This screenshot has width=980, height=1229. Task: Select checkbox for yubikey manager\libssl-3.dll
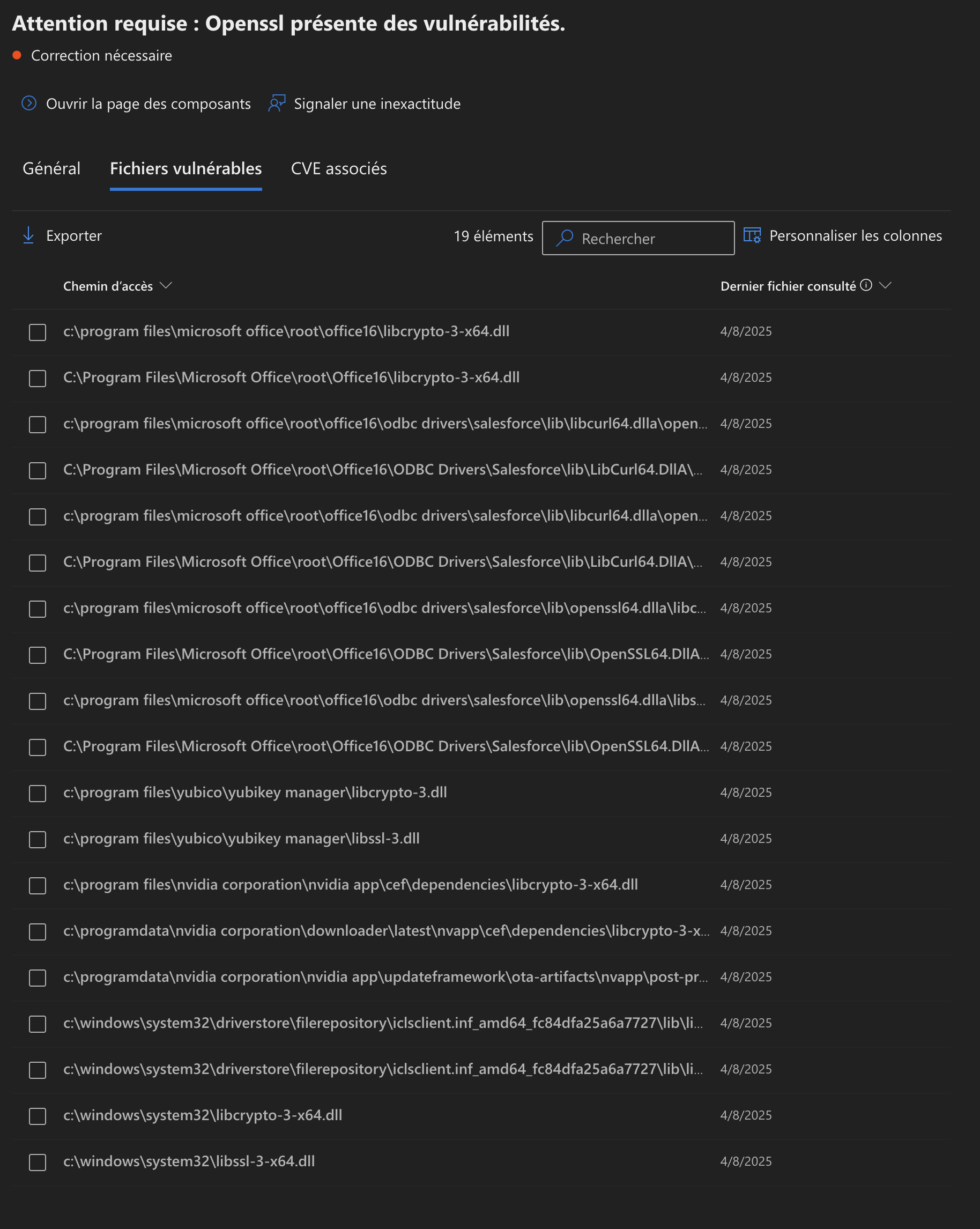pyautogui.click(x=38, y=840)
